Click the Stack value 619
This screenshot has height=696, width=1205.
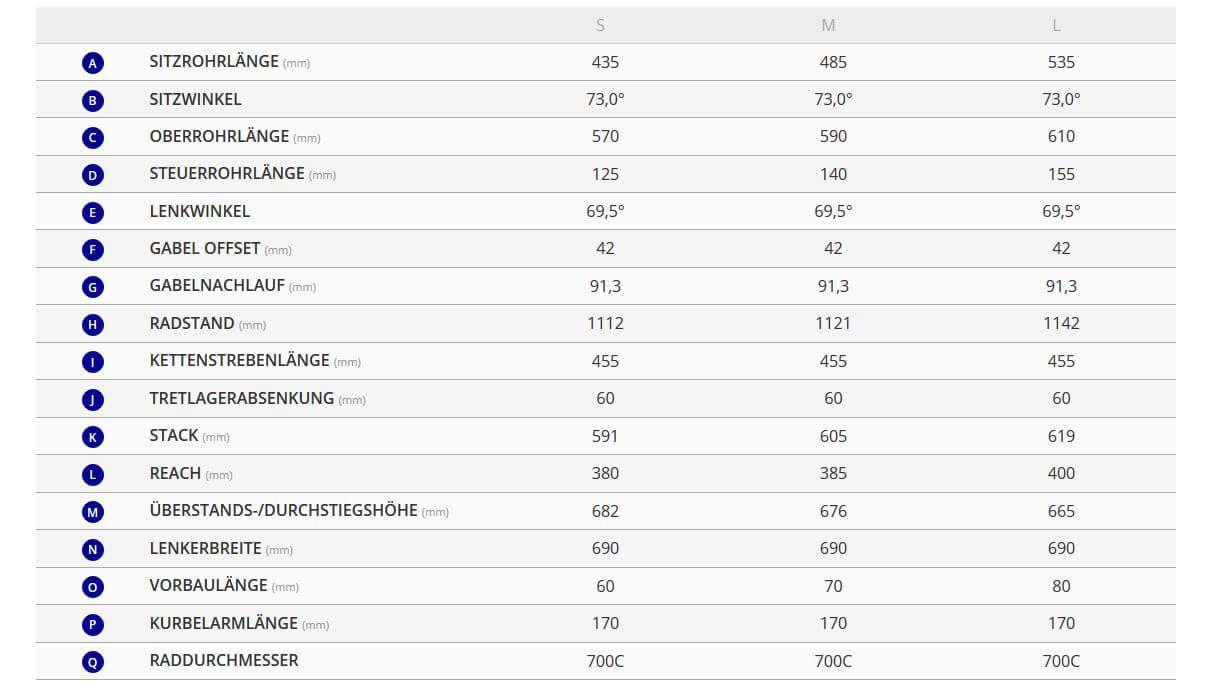pyautogui.click(x=1061, y=436)
